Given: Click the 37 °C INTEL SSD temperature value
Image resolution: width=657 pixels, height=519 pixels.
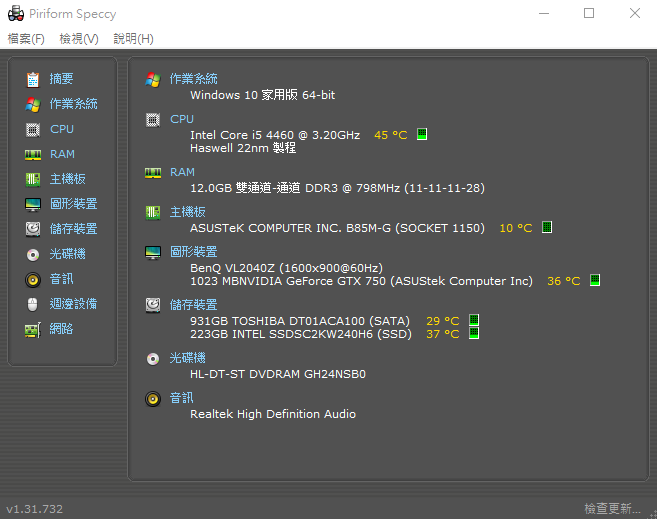Looking at the screenshot, I should click(442, 334).
